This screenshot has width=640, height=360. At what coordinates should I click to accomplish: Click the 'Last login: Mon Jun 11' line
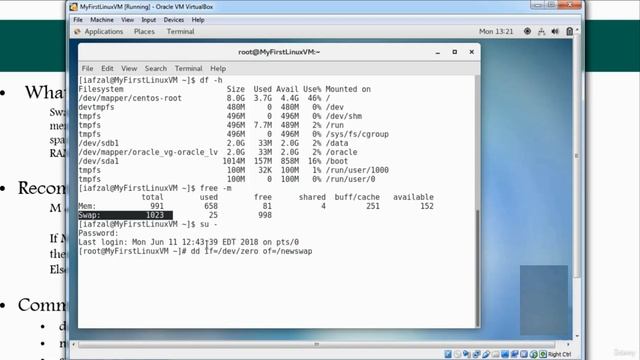(189, 242)
